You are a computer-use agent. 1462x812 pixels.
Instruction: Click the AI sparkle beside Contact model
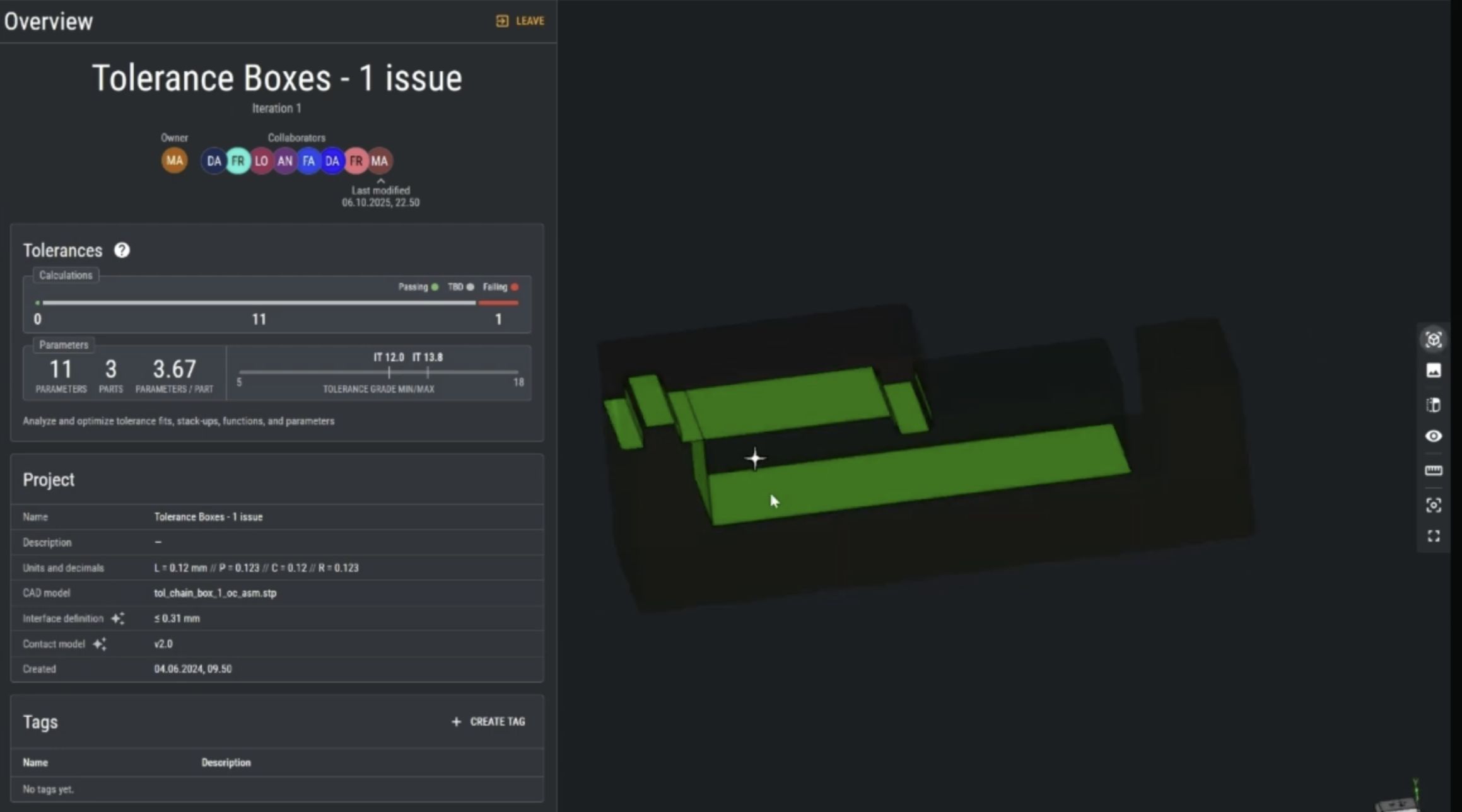click(x=100, y=644)
